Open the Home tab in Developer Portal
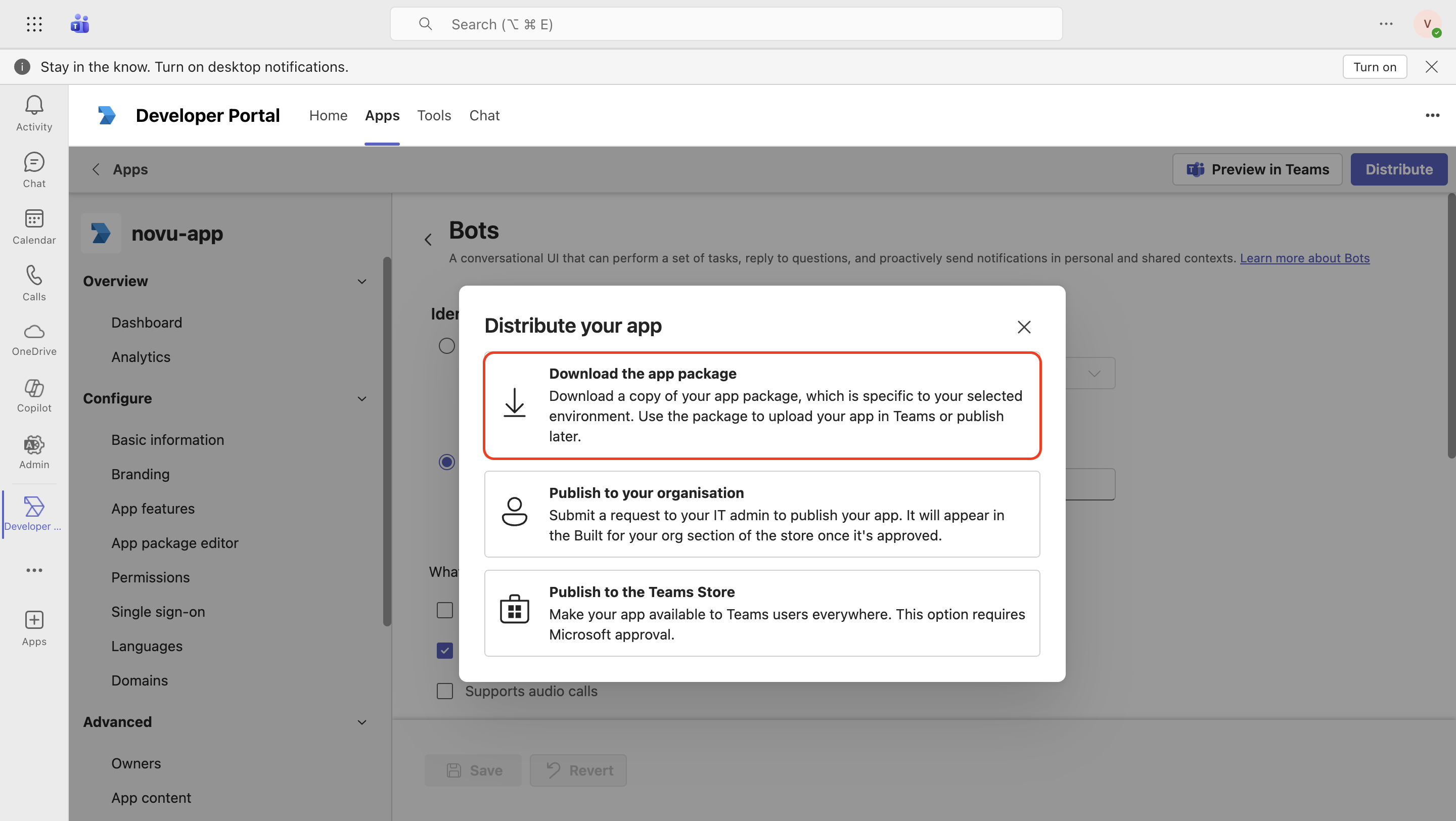1456x821 pixels. pos(328,115)
